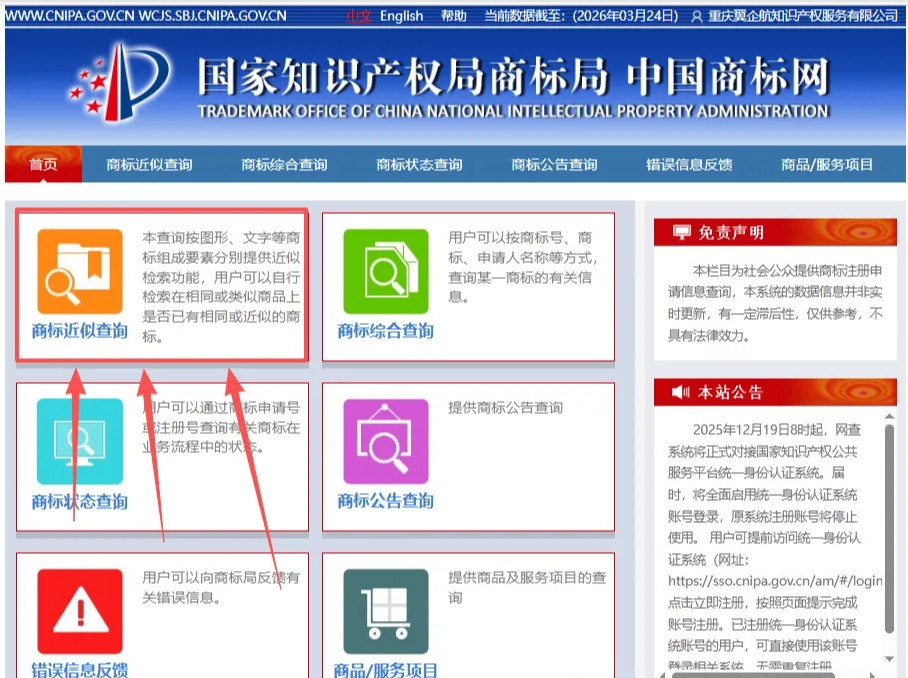The image size is (908, 678).
Task: Click the gray 商品/服务项目 shopping cart icon
Action: pyautogui.click(x=389, y=610)
